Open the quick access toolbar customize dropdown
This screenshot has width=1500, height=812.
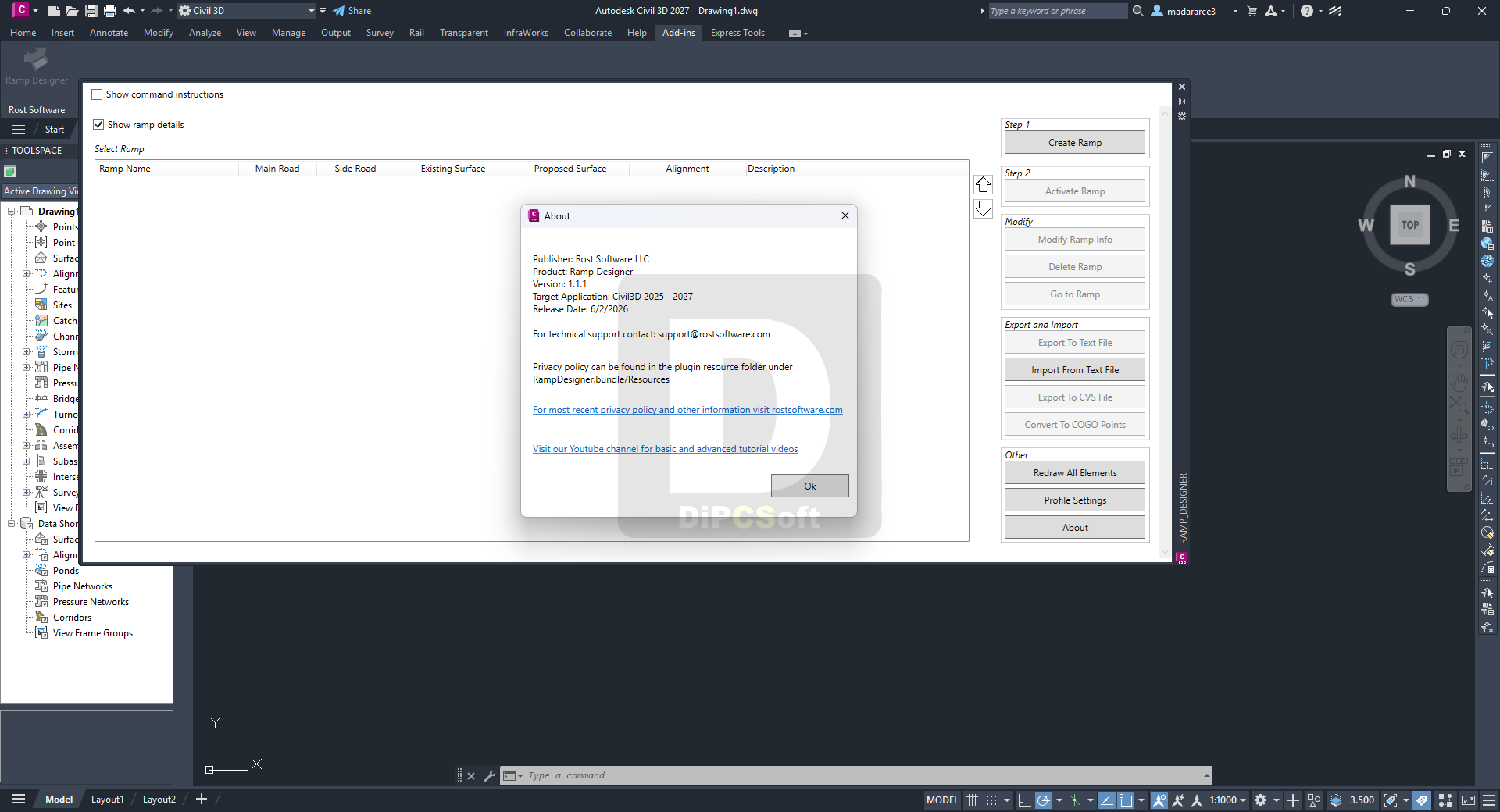323,11
